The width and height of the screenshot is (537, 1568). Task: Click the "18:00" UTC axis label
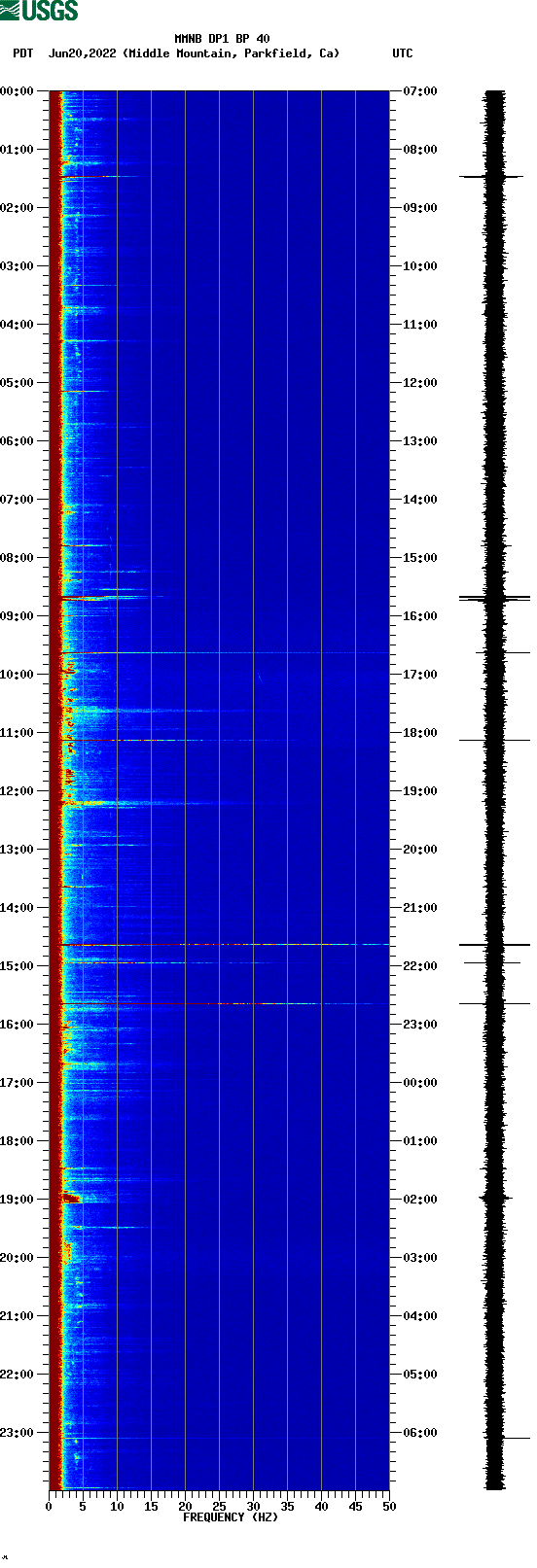[420, 733]
